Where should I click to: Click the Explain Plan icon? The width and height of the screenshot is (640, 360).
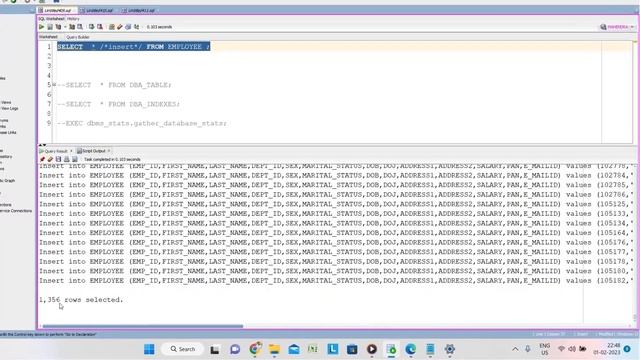tap(58, 27)
